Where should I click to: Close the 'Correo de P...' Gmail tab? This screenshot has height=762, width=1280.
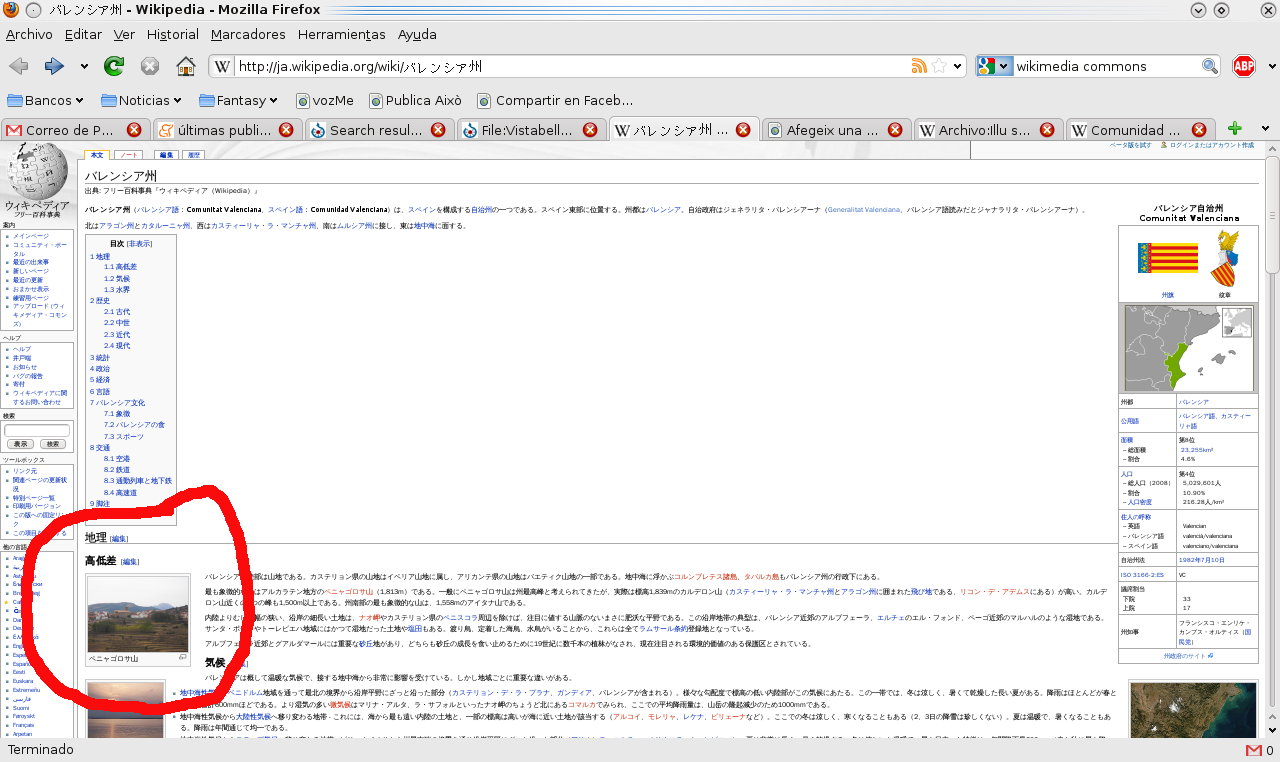[134, 130]
